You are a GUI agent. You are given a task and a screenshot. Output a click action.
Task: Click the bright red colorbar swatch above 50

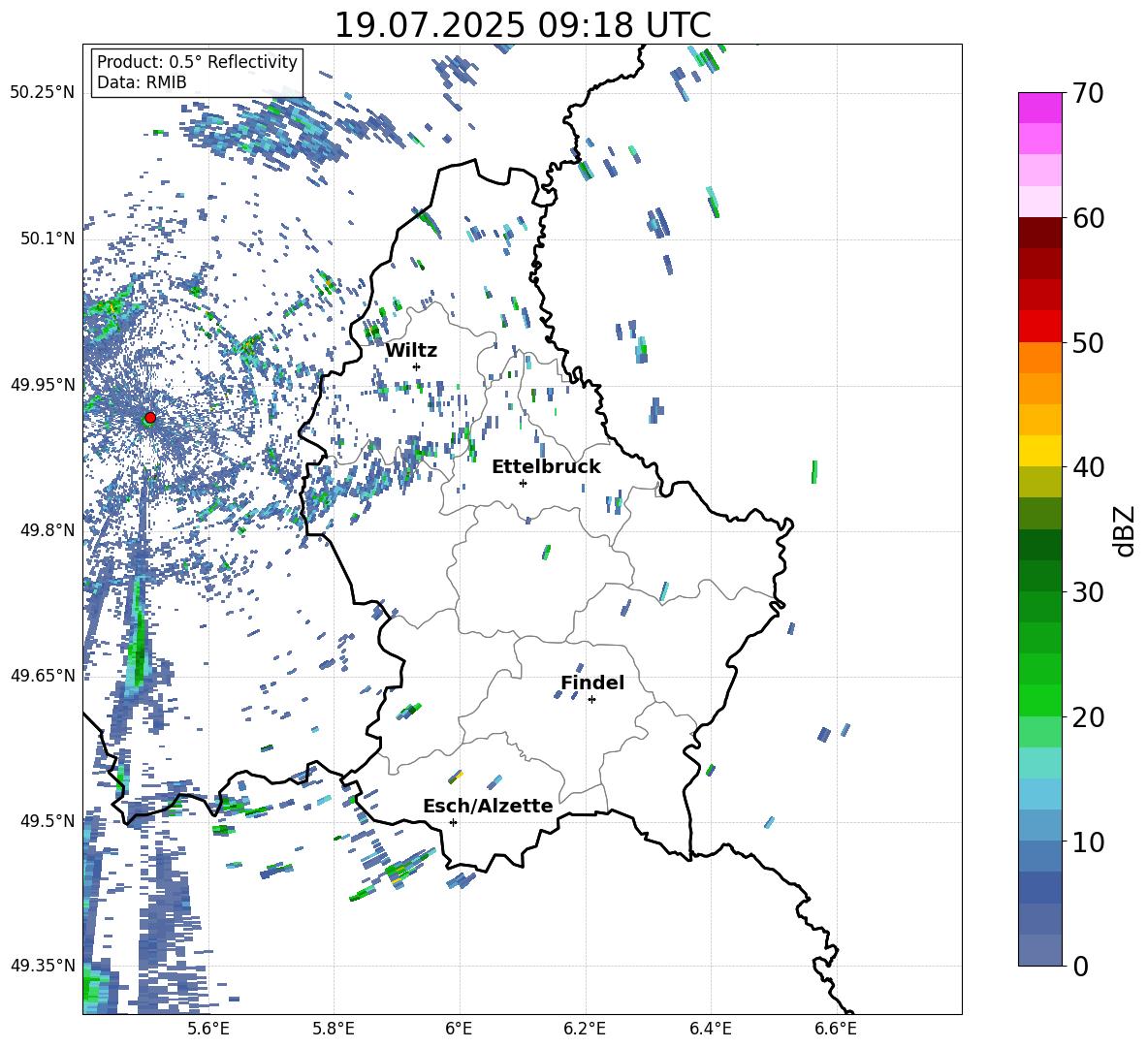pyautogui.click(x=1040, y=327)
